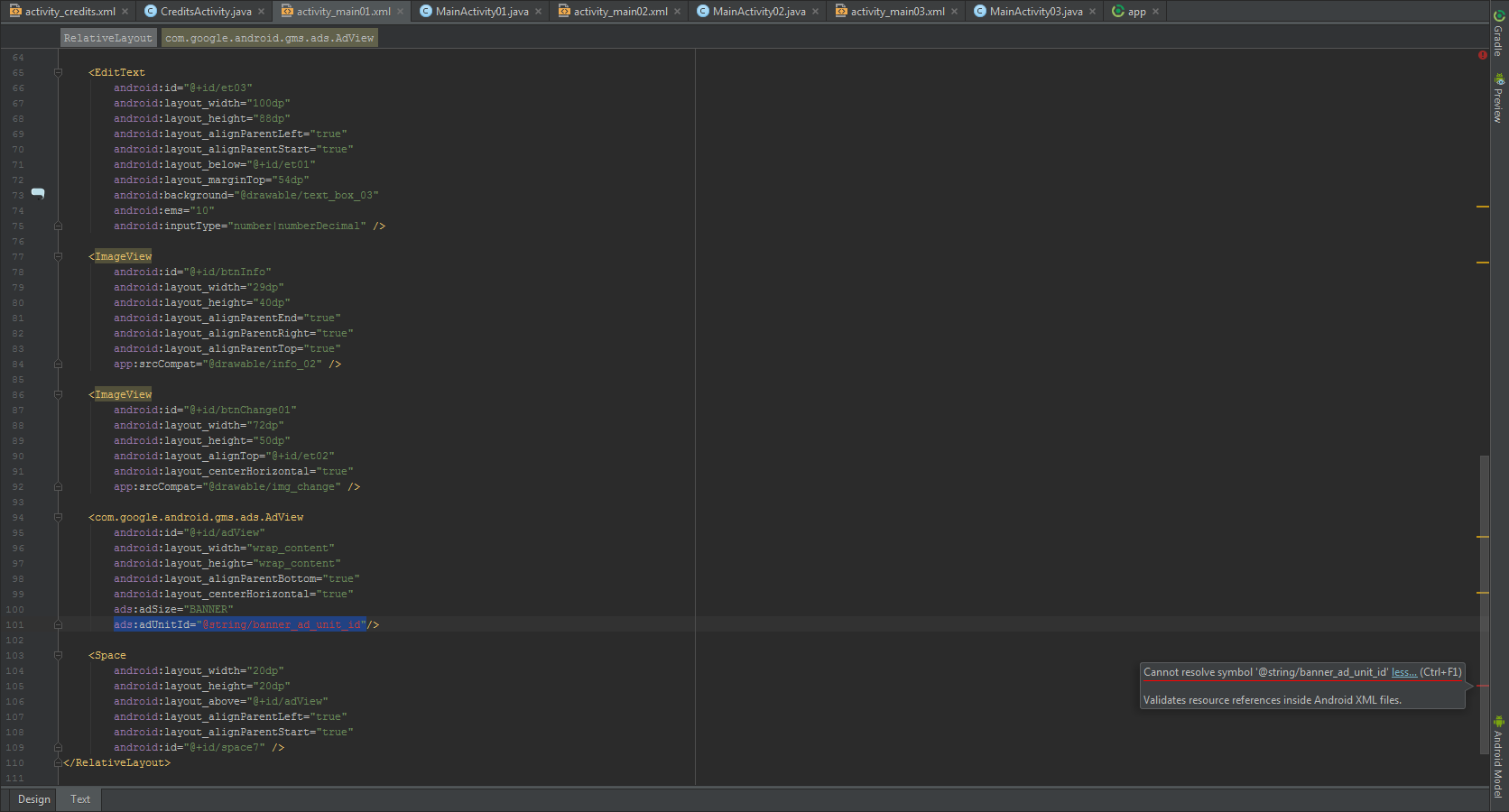Viewport: 1509px width, 812px height.
Task: Click fold end marker on line 84
Action: click(58, 364)
